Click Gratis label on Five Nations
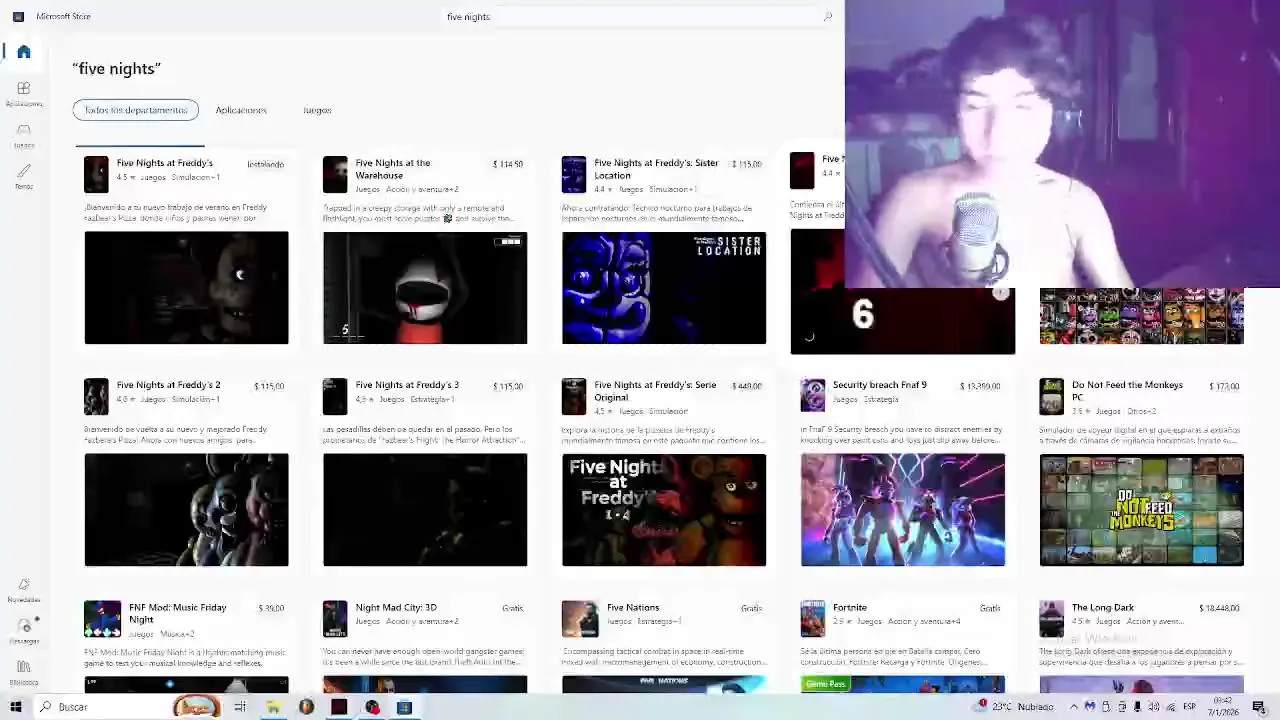 point(752,608)
